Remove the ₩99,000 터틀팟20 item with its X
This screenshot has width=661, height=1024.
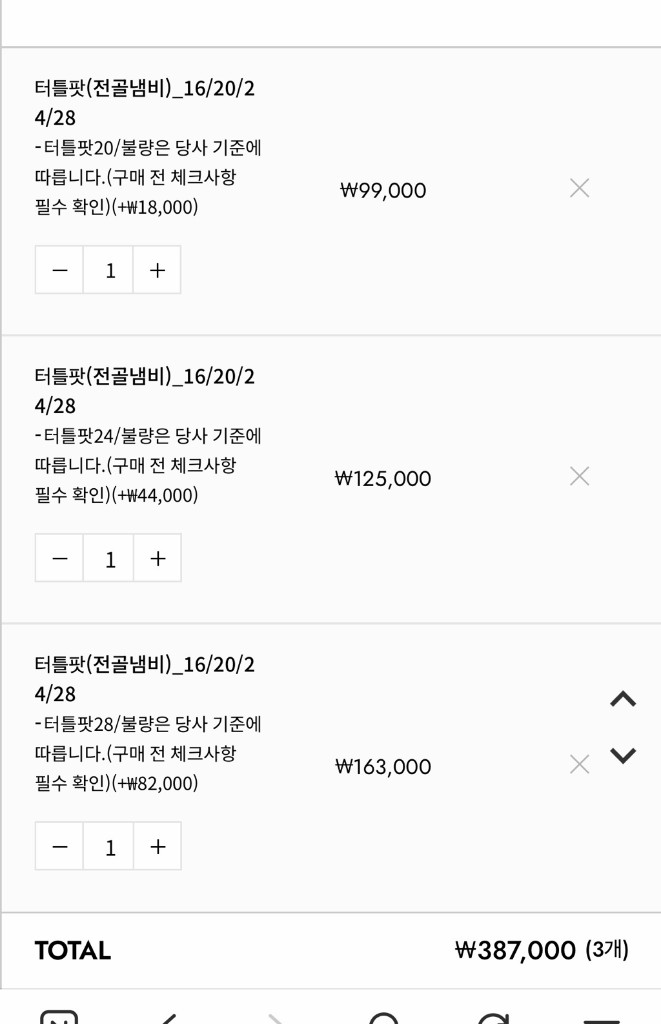tap(579, 188)
